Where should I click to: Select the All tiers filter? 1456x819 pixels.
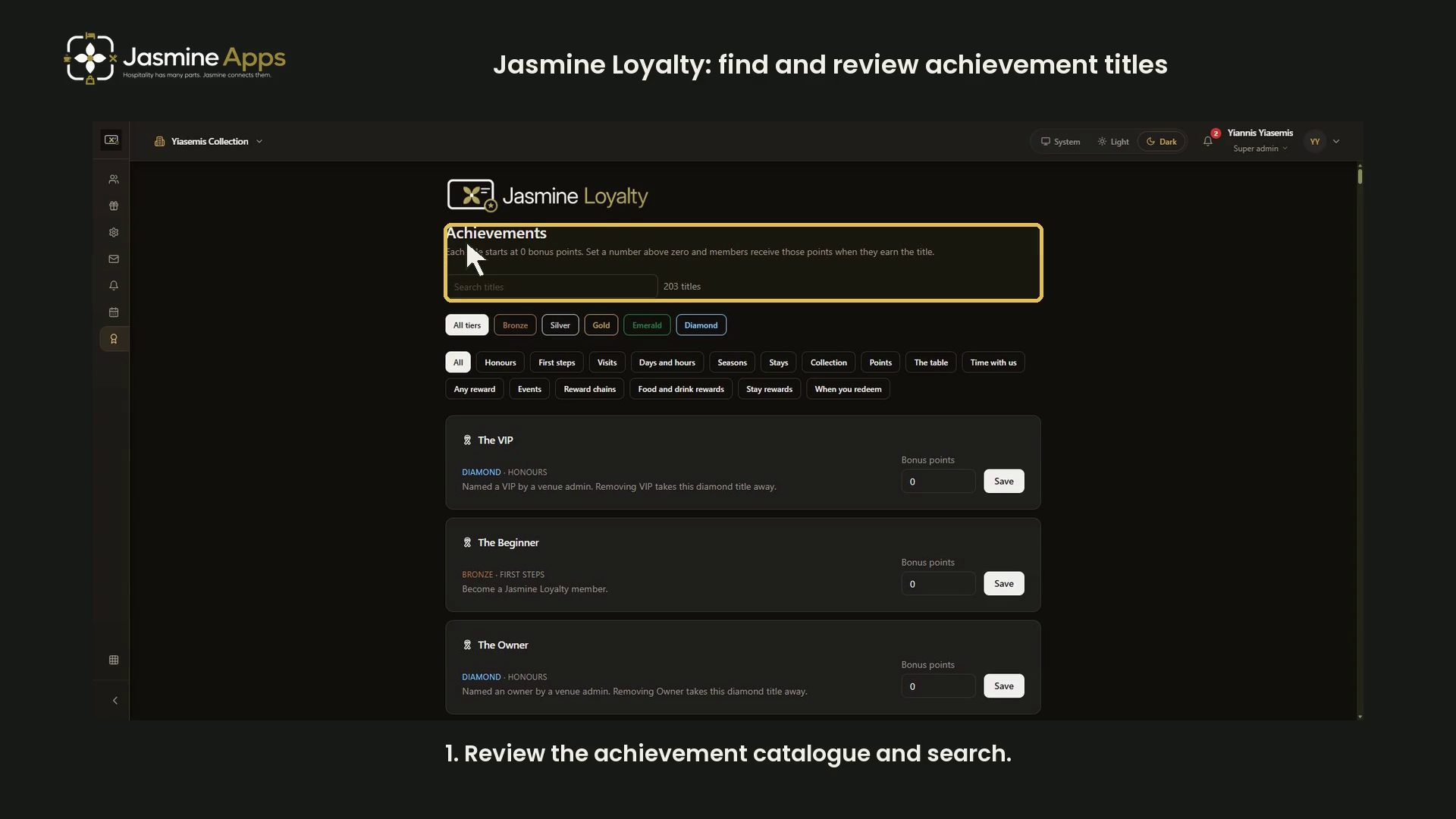pos(467,325)
